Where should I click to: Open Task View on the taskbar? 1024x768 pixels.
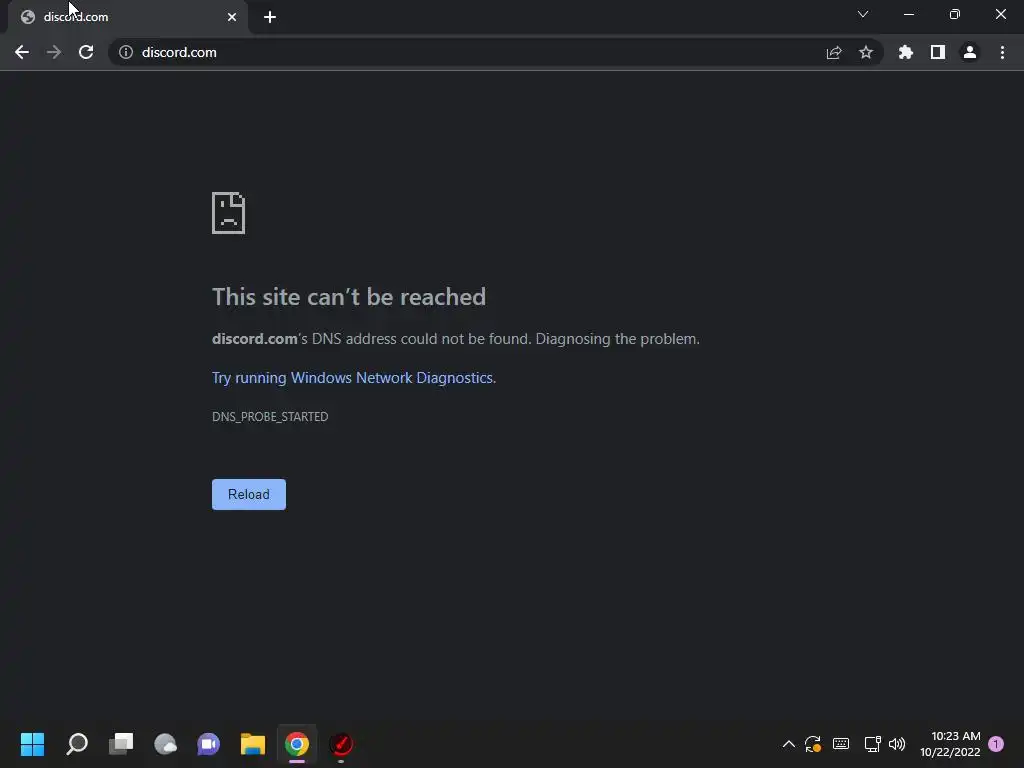[x=121, y=744]
